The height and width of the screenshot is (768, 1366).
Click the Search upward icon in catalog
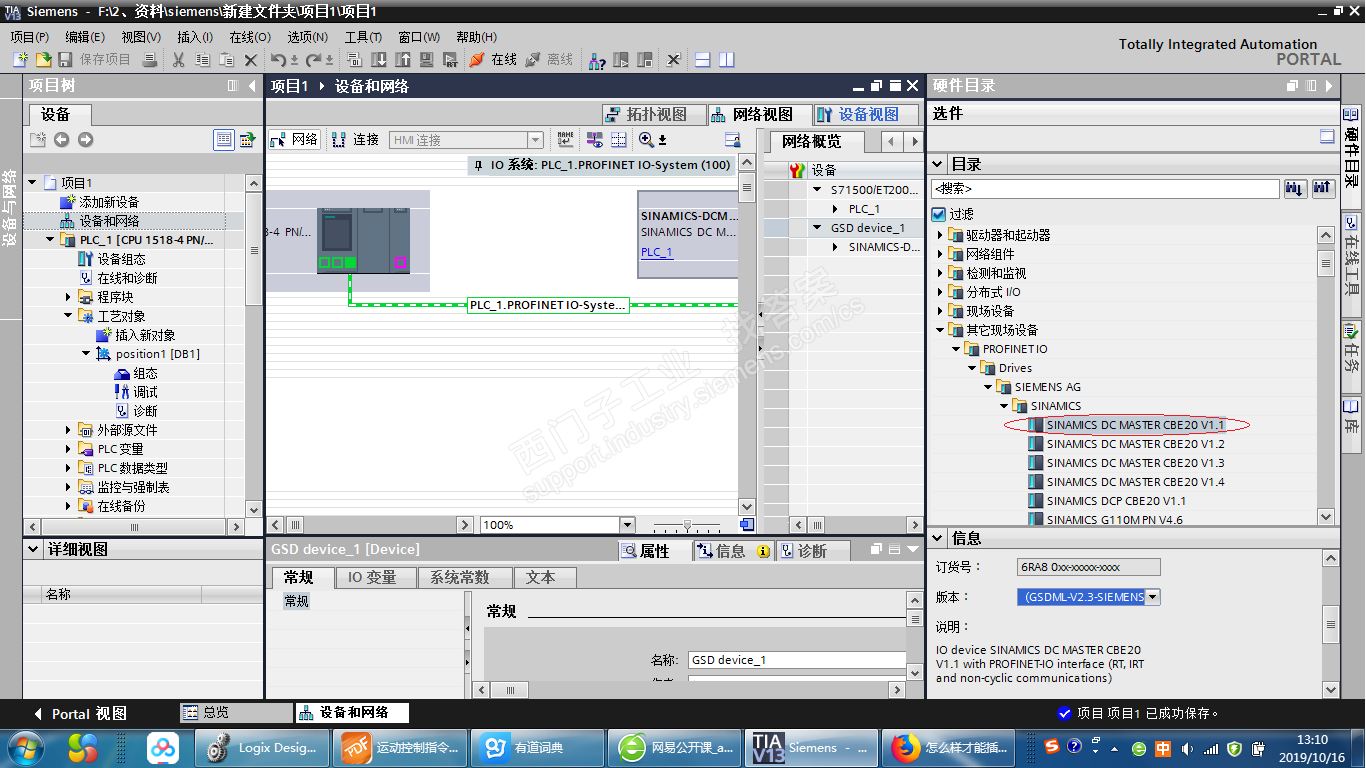click(x=1323, y=188)
